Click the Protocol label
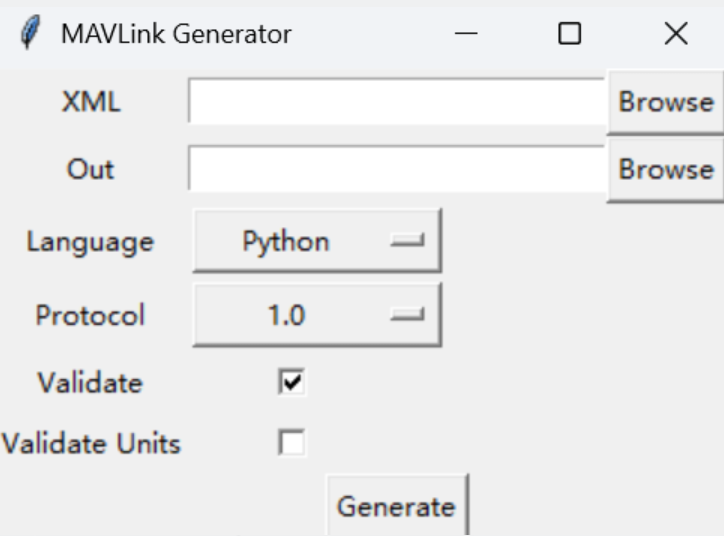The height and width of the screenshot is (536, 724). point(90,316)
